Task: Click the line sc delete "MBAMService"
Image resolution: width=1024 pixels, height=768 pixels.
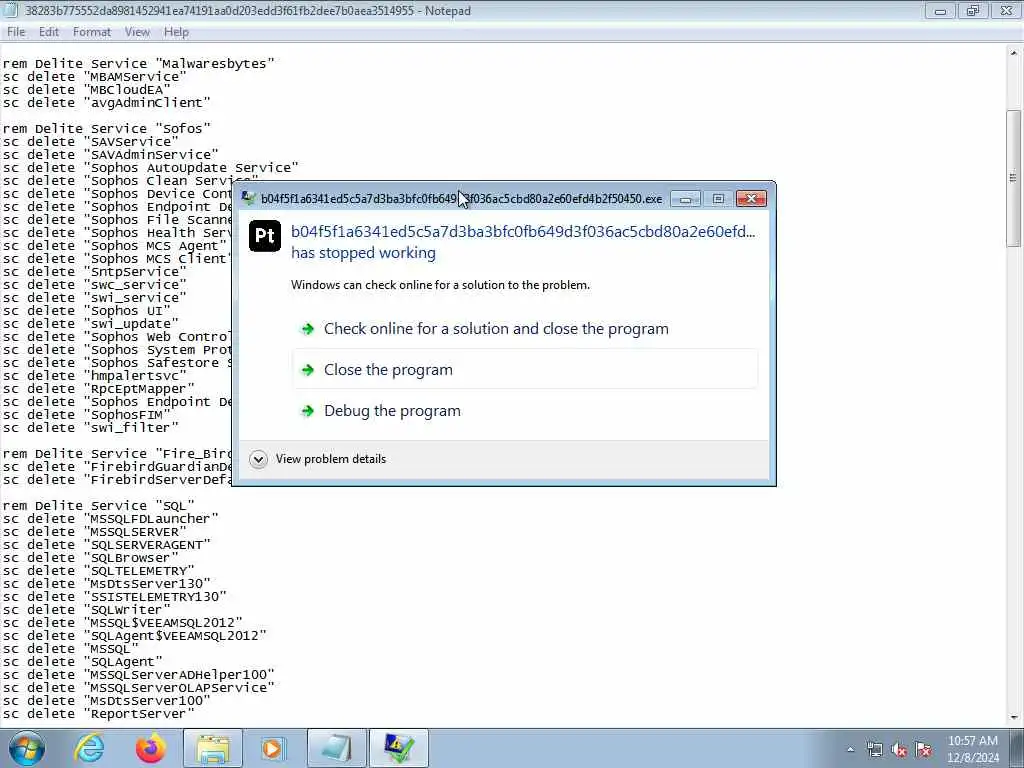Action: point(95,76)
